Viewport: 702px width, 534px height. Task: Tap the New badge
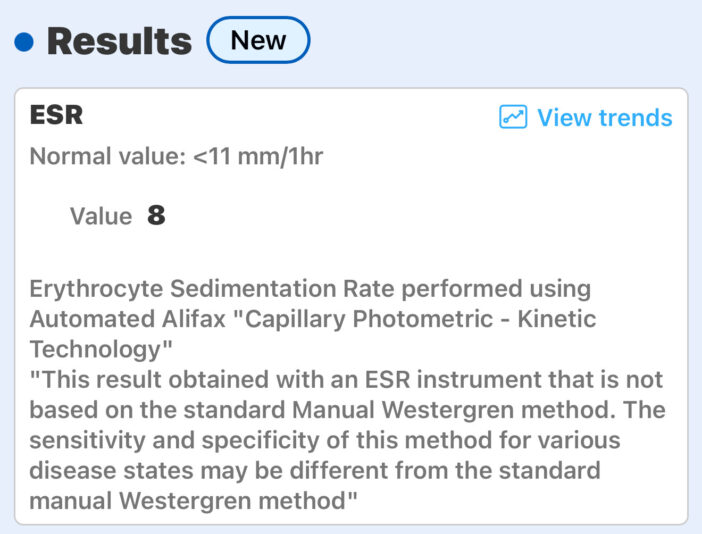point(258,40)
